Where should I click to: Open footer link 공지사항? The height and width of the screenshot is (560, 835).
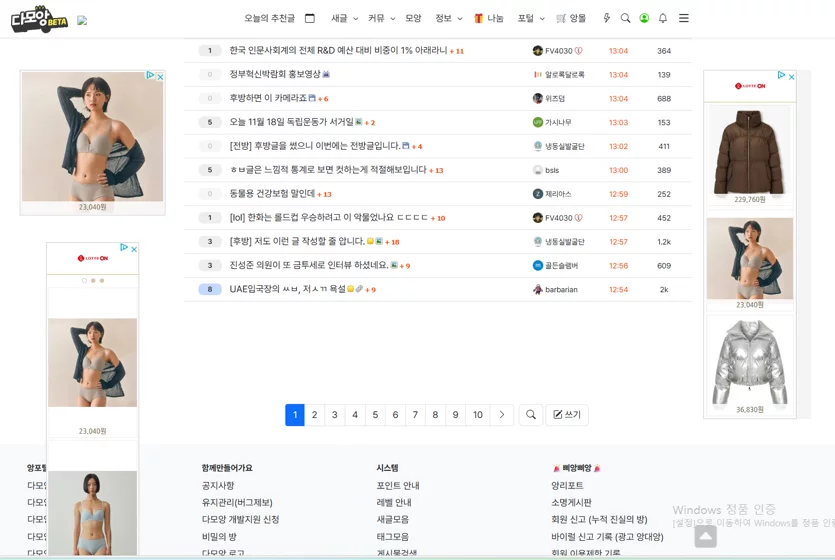tap(218, 485)
